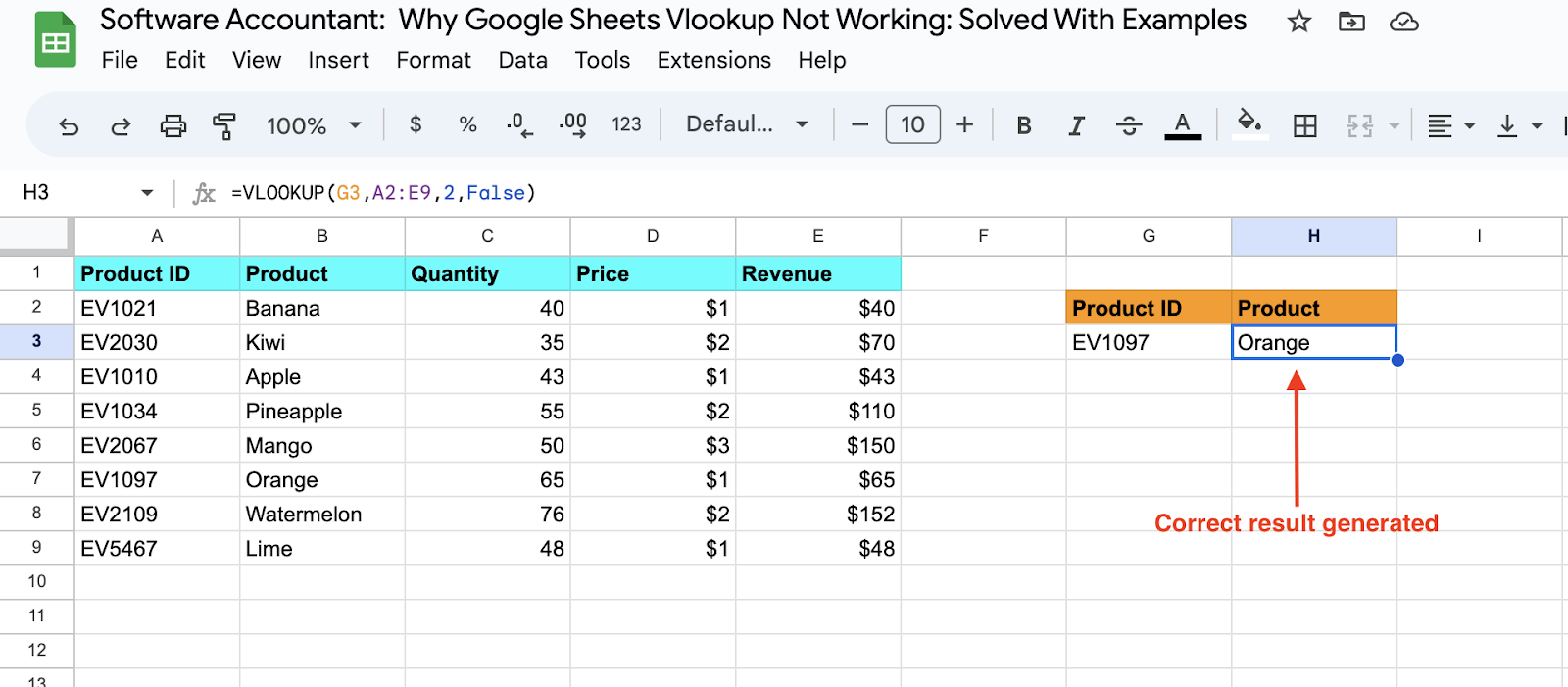1568x687 pixels.
Task: Click the merge cells icon
Action: click(x=1359, y=125)
